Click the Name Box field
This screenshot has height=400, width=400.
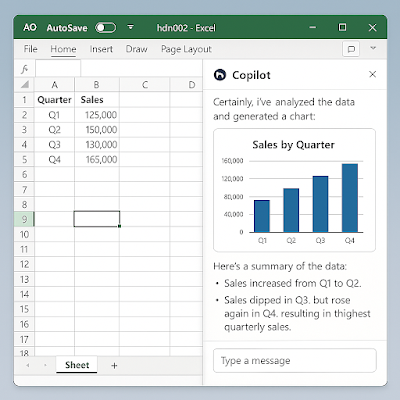(58, 69)
